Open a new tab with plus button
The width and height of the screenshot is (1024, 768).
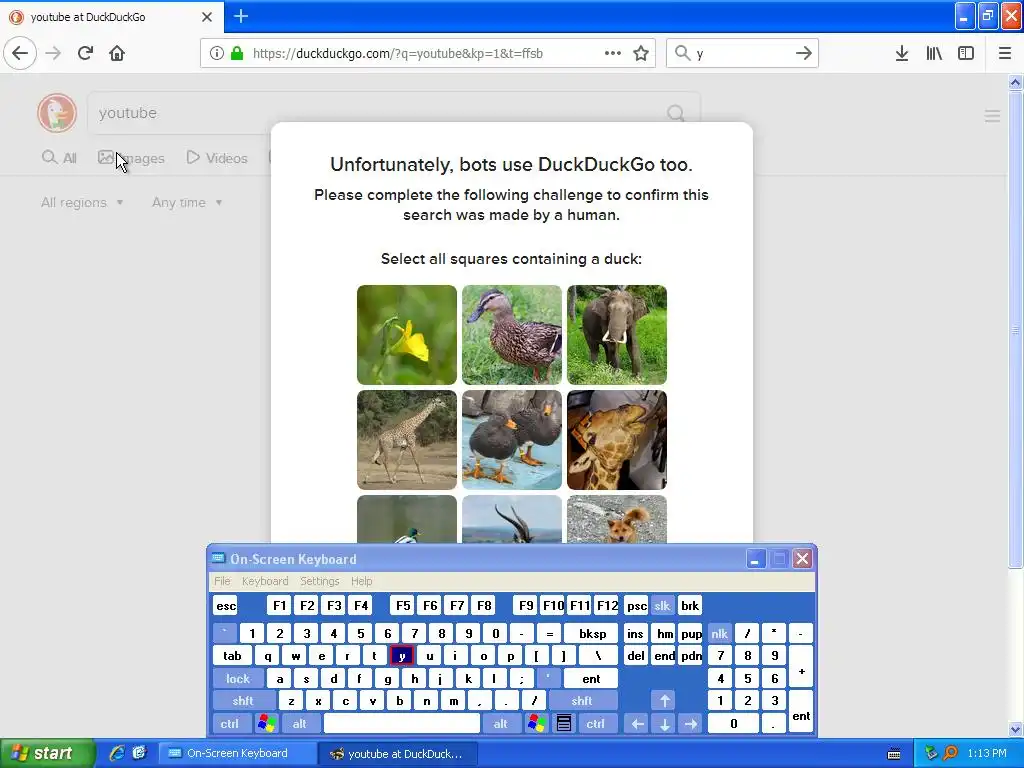tap(241, 16)
